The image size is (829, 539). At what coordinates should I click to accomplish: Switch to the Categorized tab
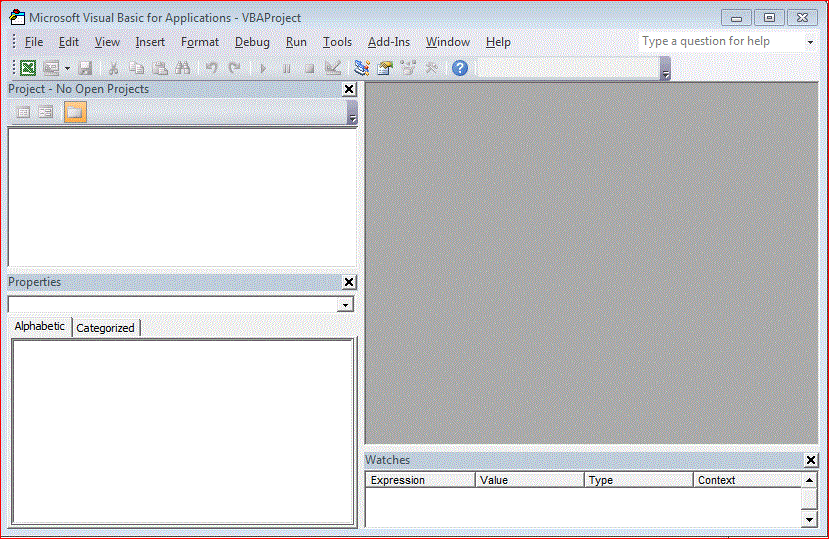(105, 328)
